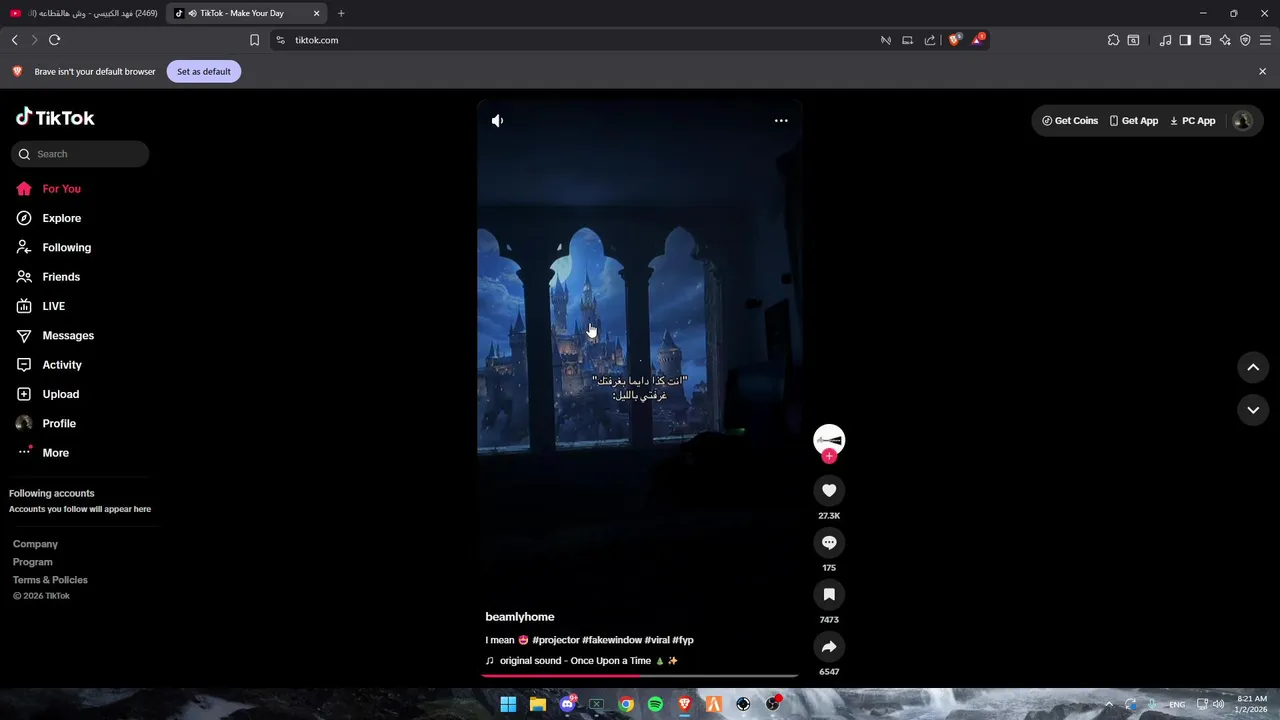Open the Brave playlist music note icon
Screen dimensions: 1280x720
[x=1165, y=40]
